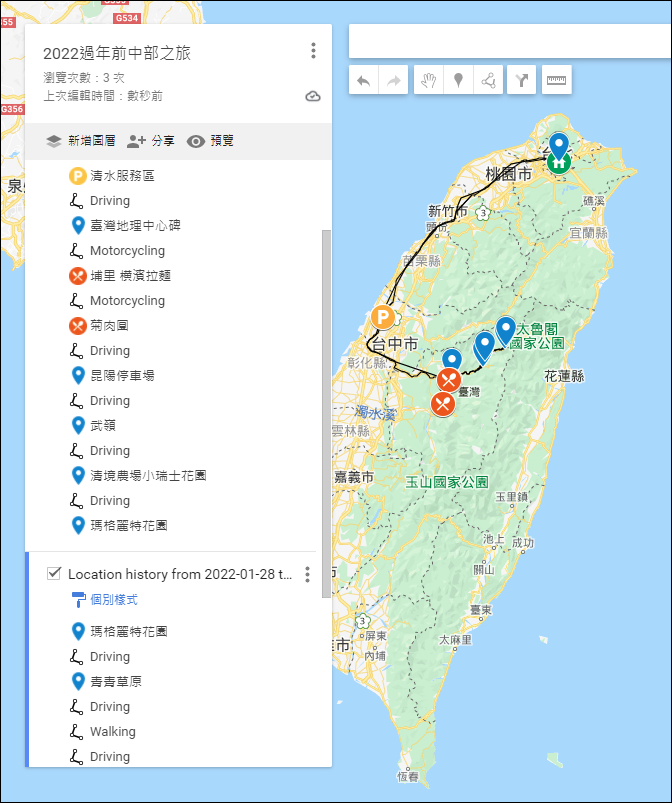
Task: Click map title 2022過年前中部之旅
Action: (x=117, y=53)
